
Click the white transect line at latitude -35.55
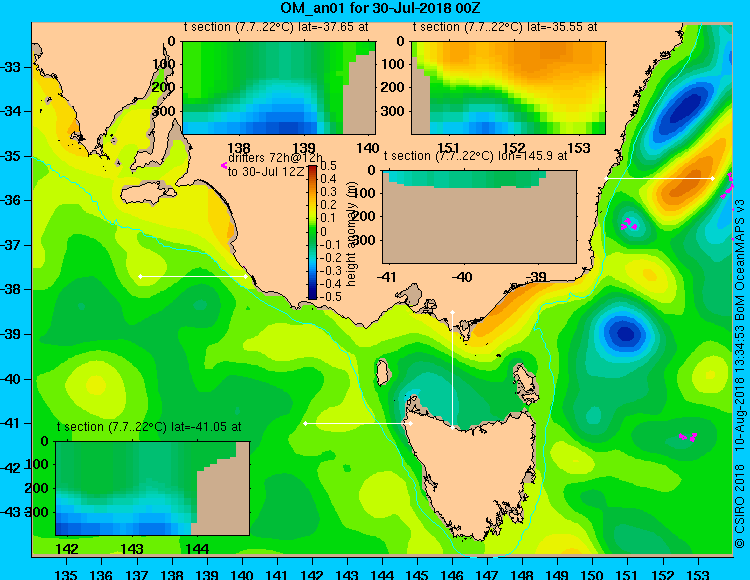coord(659,178)
